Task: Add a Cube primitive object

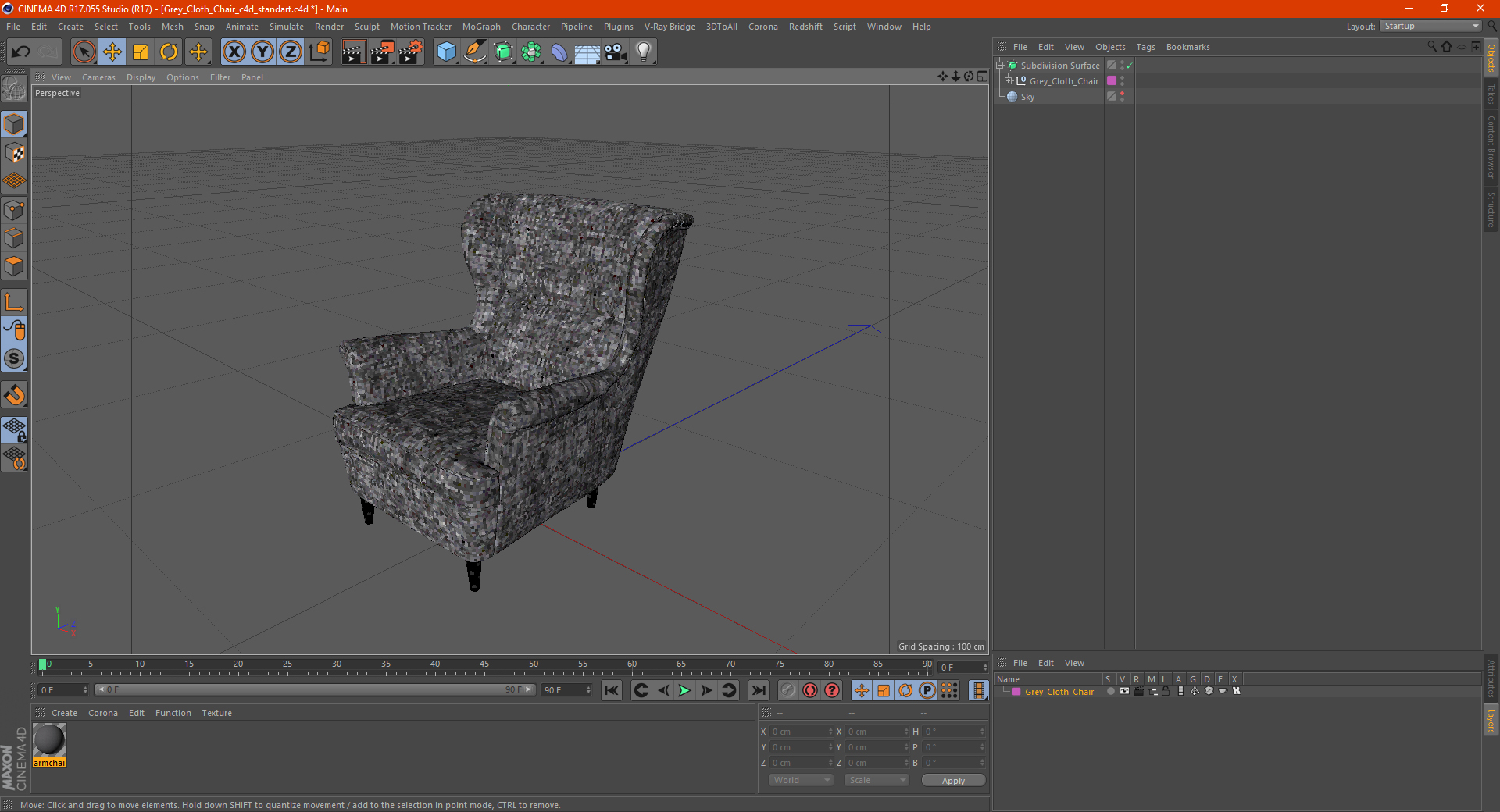Action: pos(446,52)
